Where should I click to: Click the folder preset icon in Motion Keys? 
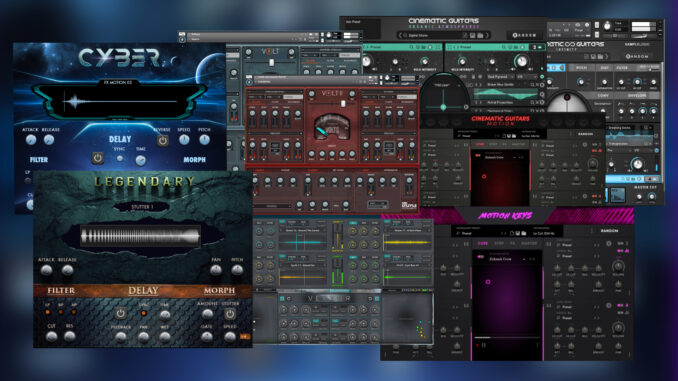(x=523, y=234)
